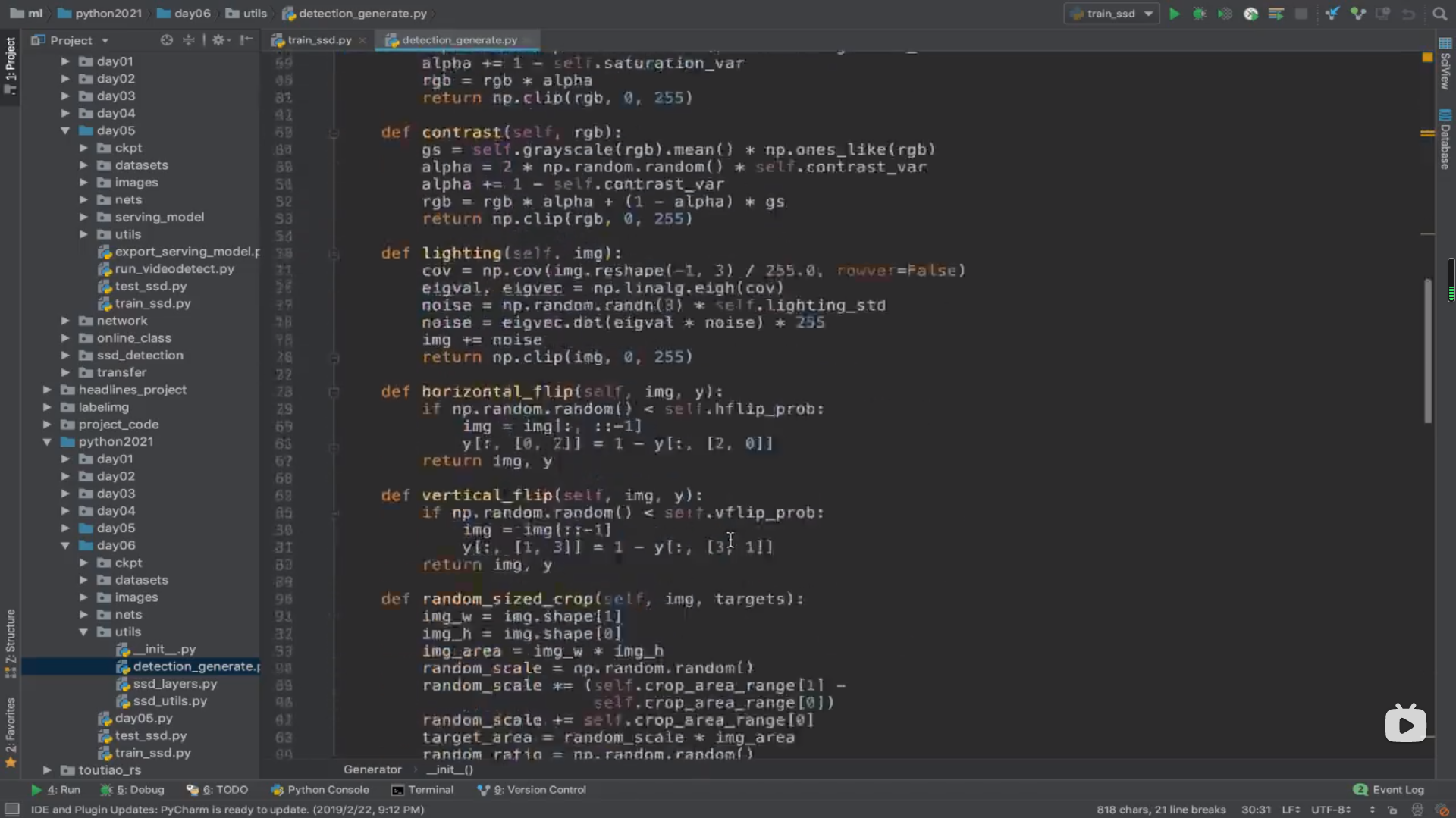Click scroll-from-source target icon

tap(167, 40)
